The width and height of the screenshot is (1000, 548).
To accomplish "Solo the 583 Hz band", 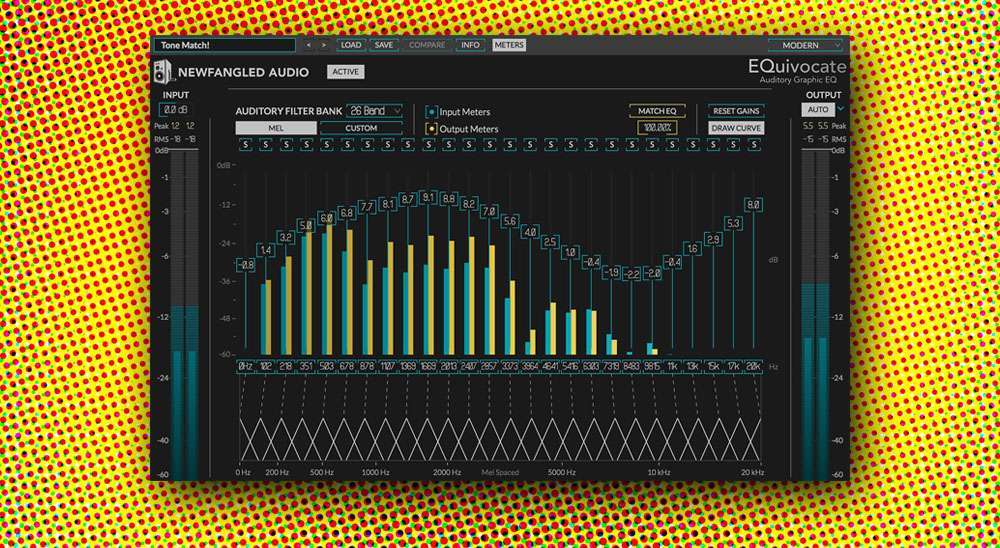I will tap(327, 145).
